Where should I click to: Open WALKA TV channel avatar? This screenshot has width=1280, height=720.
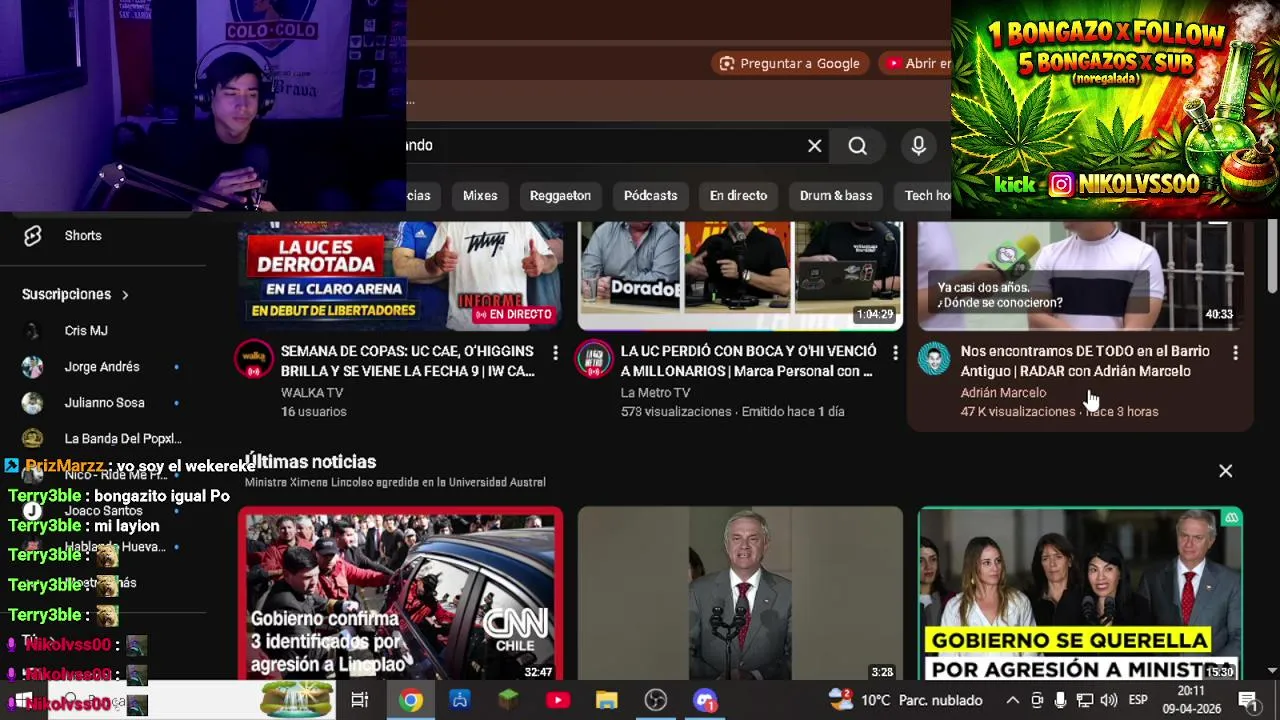pos(254,359)
